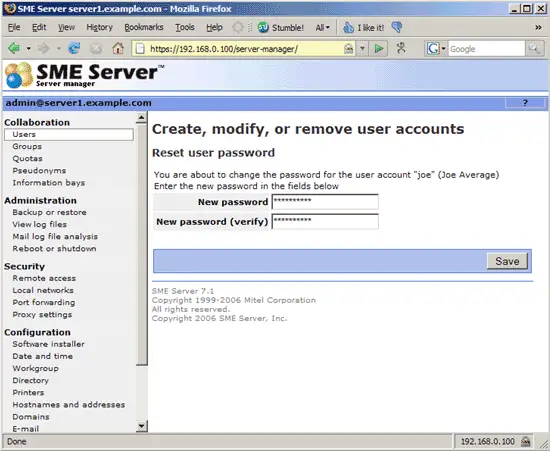Open the Bookmarks menu

click(x=144, y=27)
